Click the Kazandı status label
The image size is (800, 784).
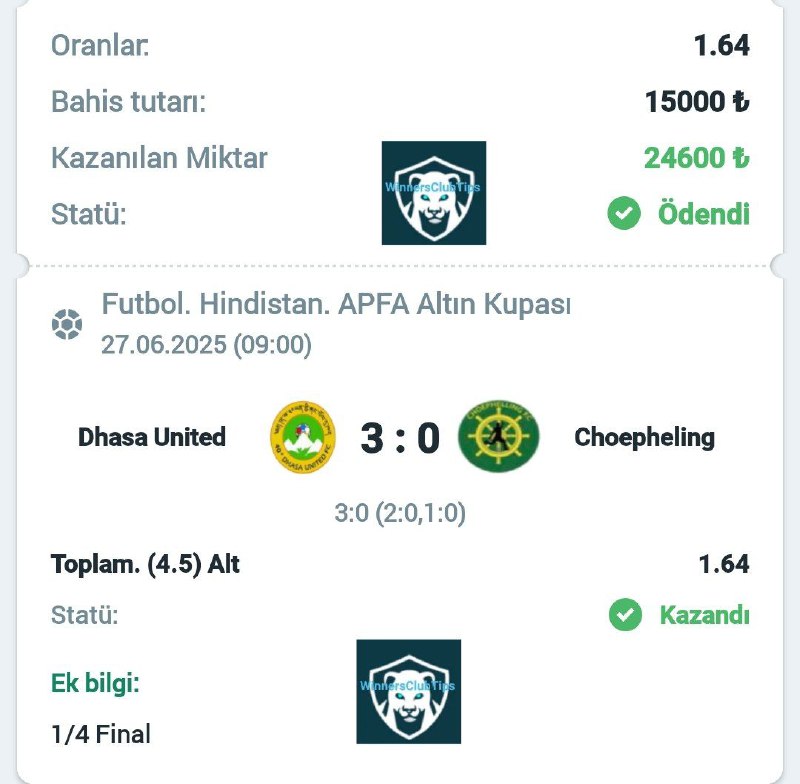705,615
